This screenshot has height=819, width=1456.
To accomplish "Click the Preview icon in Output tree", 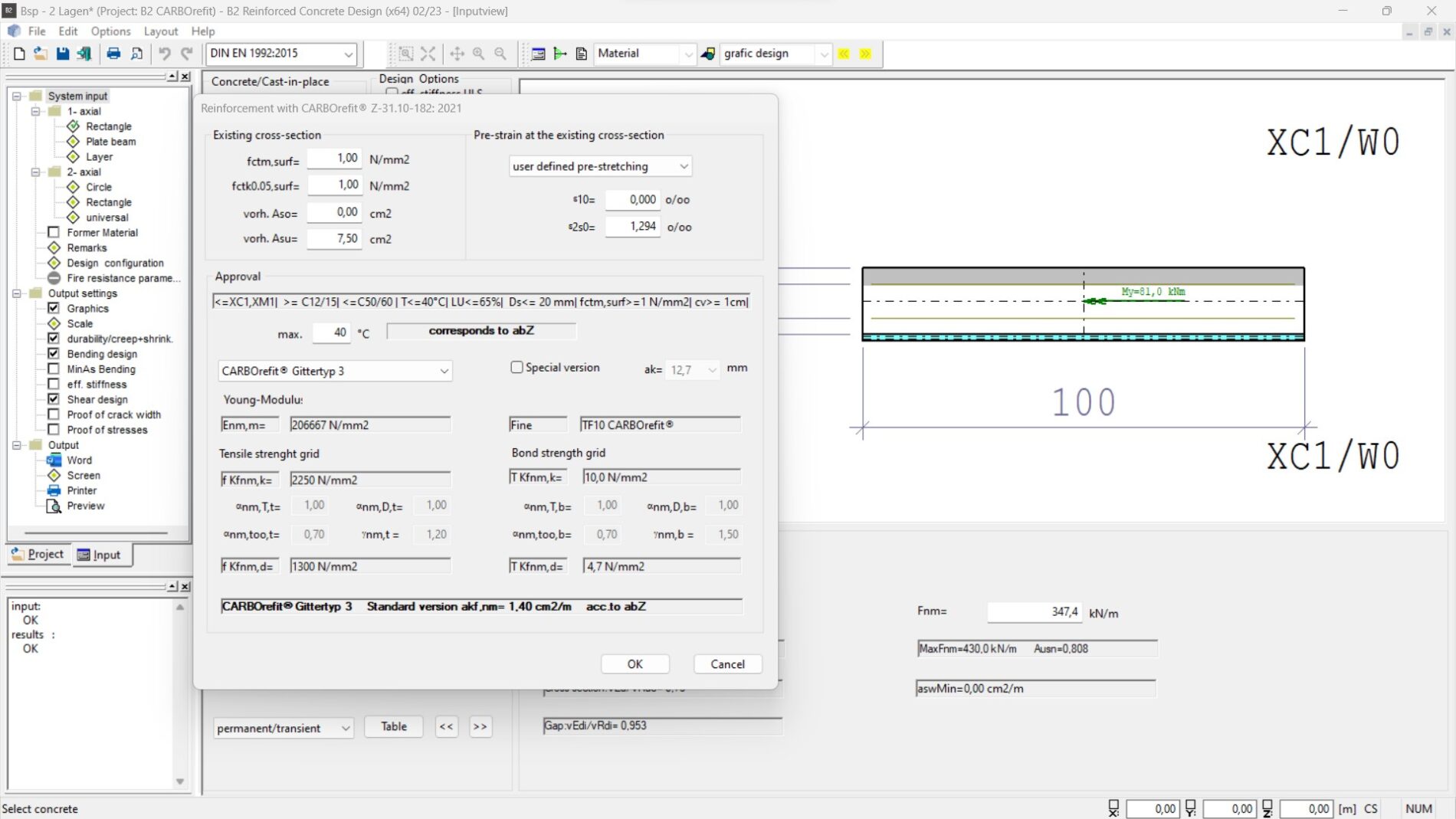I will pos(54,506).
